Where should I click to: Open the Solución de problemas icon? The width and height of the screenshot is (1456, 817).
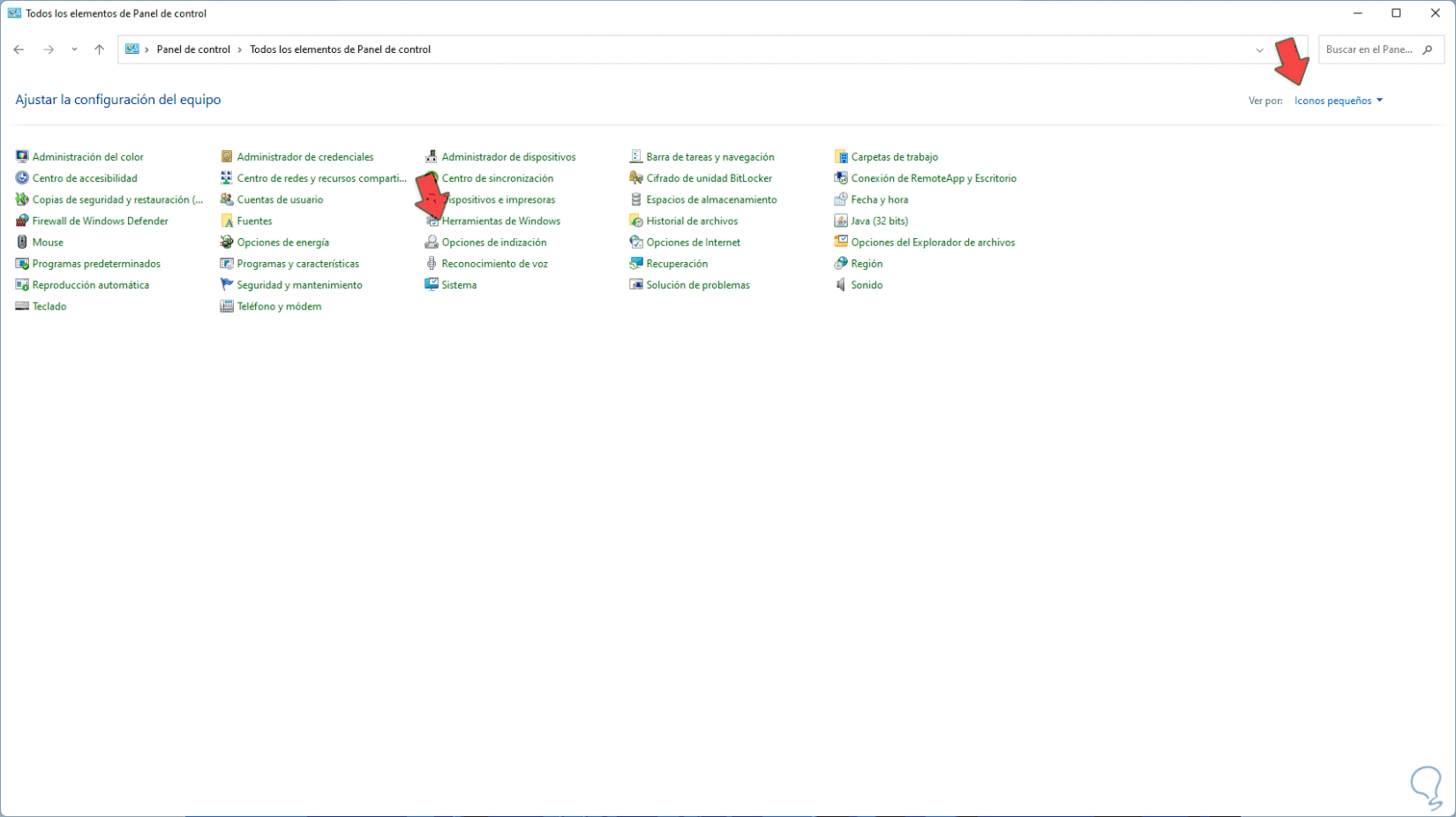(636, 285)
